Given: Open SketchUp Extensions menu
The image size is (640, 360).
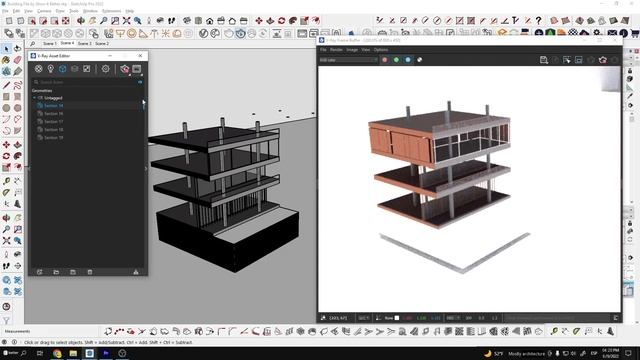Looking at the screenshot, I should (111, 11).
